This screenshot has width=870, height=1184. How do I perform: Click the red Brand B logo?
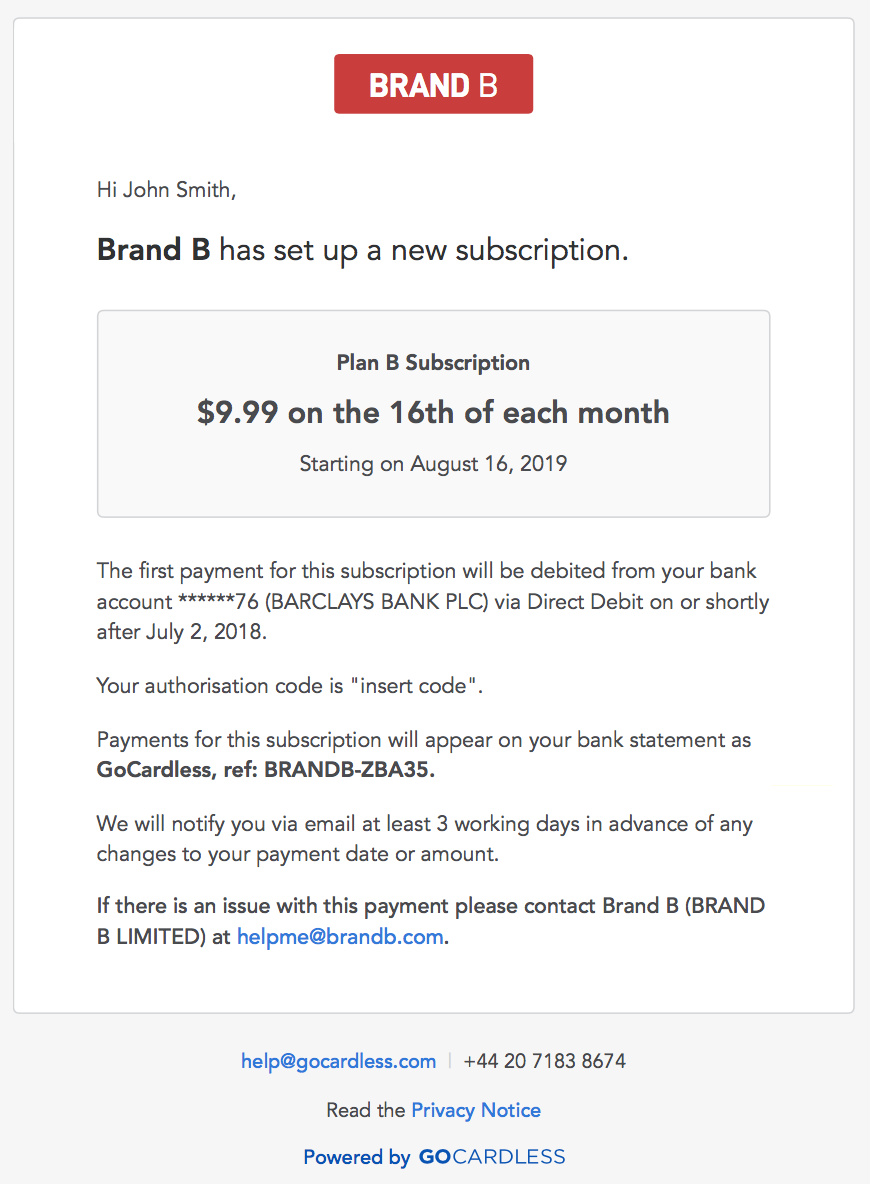[433, 84]
